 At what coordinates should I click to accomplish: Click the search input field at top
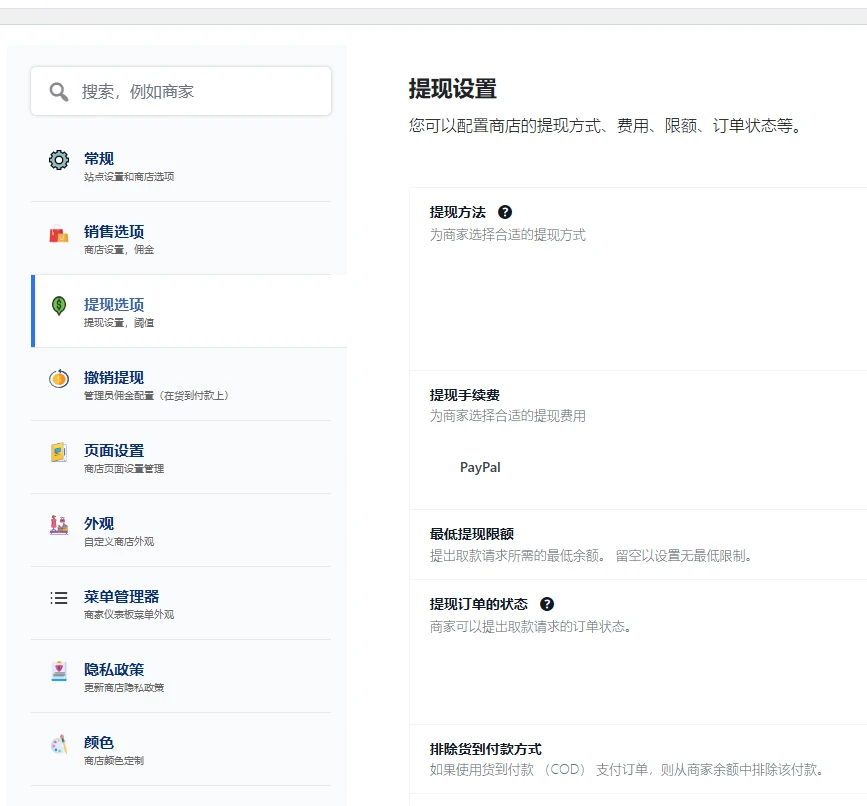[180, 90]
